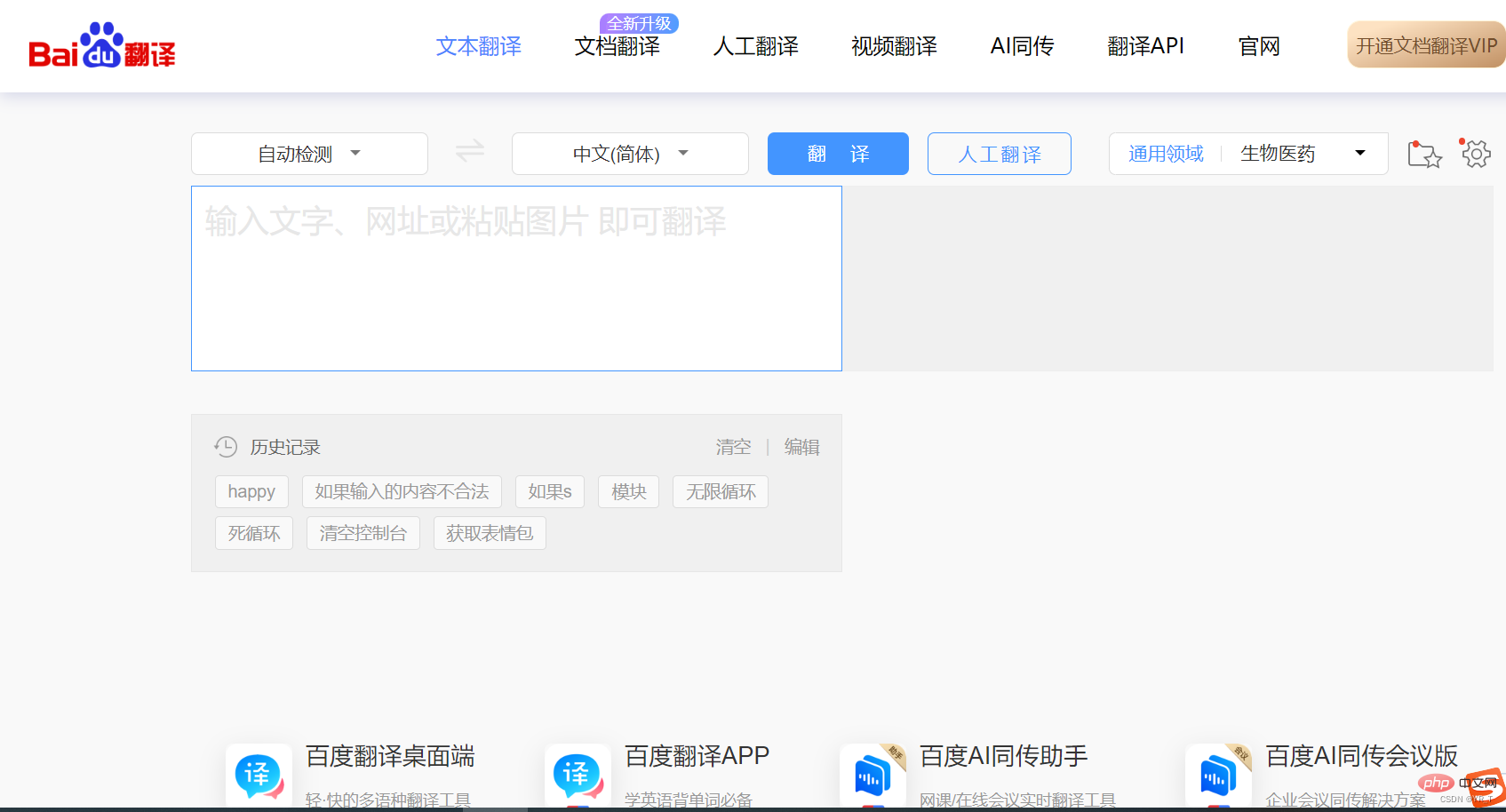Open the settings gear icon
Viewport: 1506px width, 812px height.
pyautogui.click(x=1476, y=154)
